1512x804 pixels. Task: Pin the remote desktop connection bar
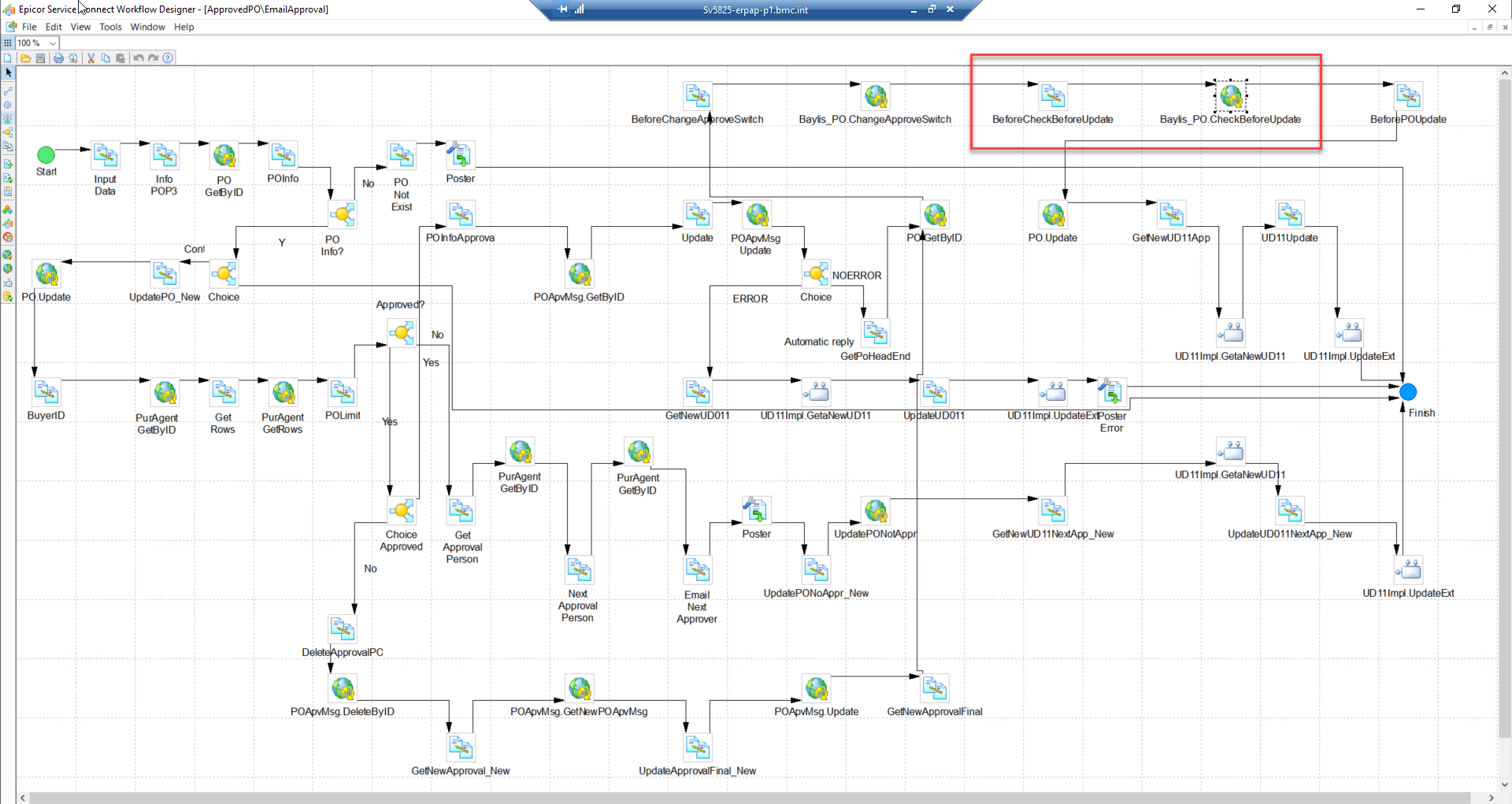tap(562, 9)
